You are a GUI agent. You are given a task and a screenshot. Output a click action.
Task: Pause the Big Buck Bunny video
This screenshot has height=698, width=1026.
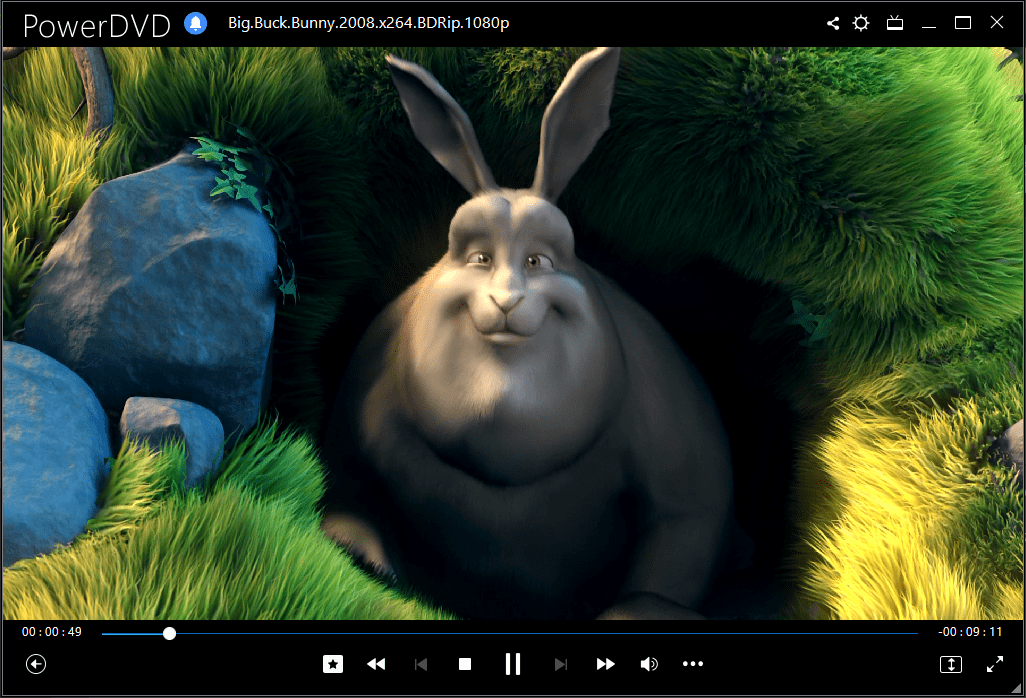pos(513,664)
